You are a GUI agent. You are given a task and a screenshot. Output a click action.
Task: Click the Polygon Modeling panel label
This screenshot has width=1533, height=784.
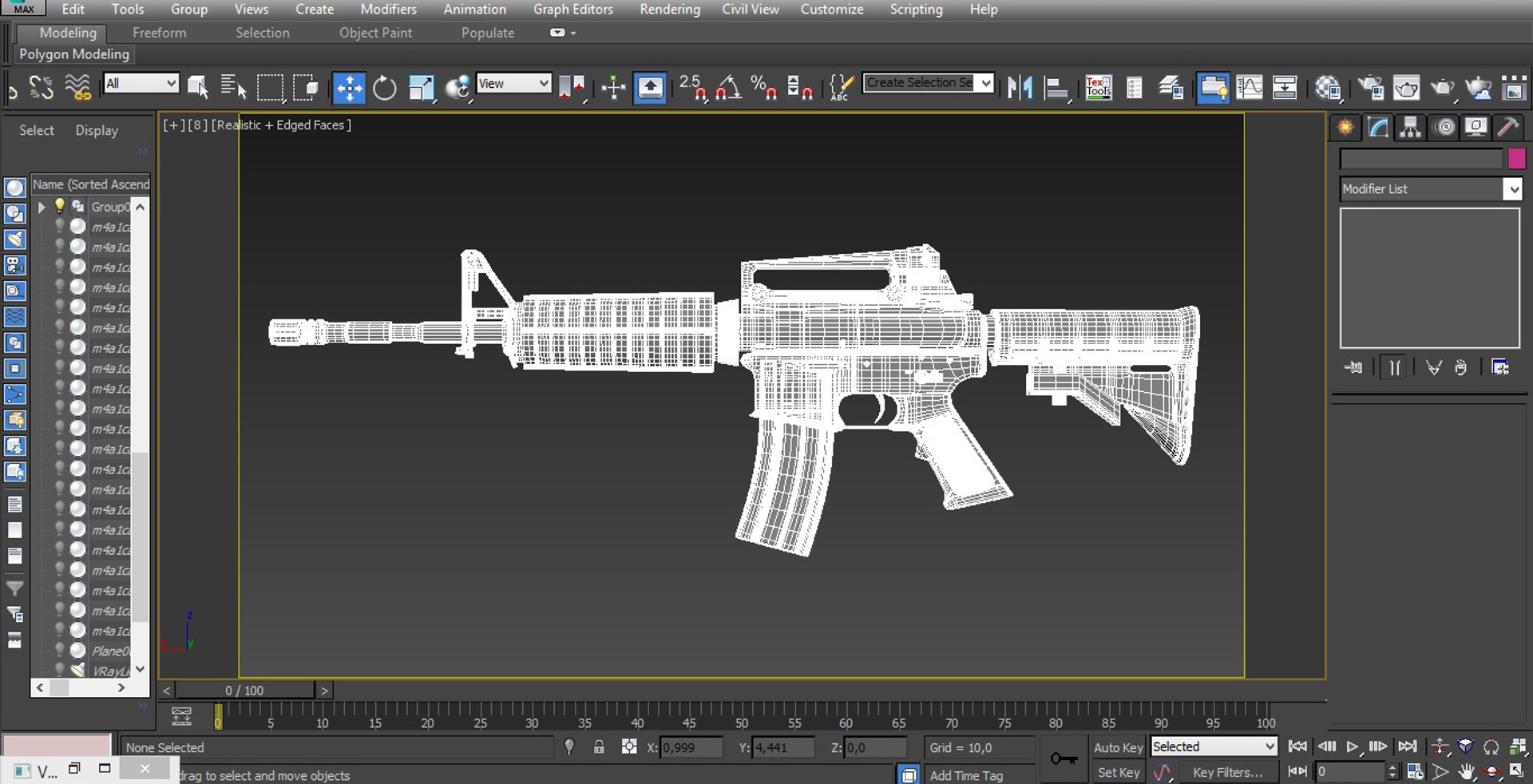click(x=74, y=54)
